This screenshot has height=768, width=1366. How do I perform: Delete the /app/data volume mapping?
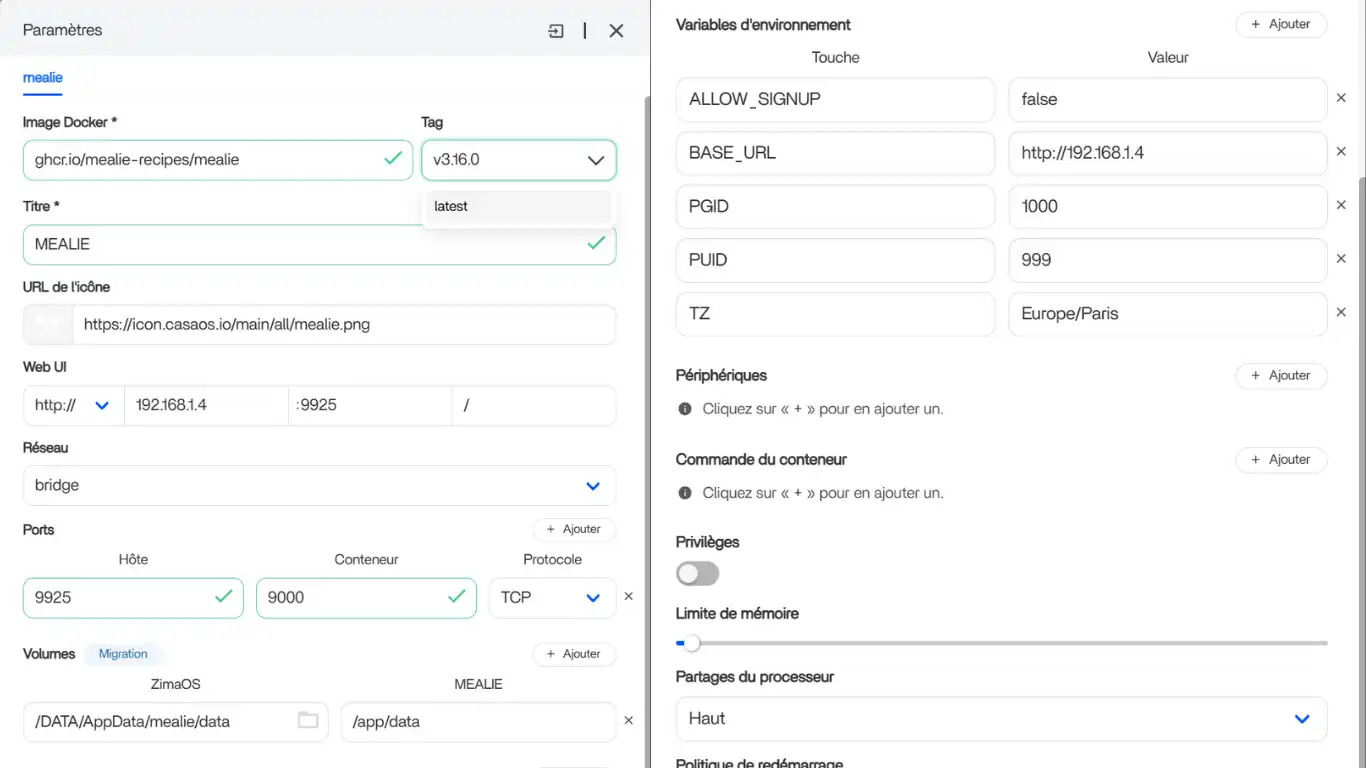tap(628, 720)
